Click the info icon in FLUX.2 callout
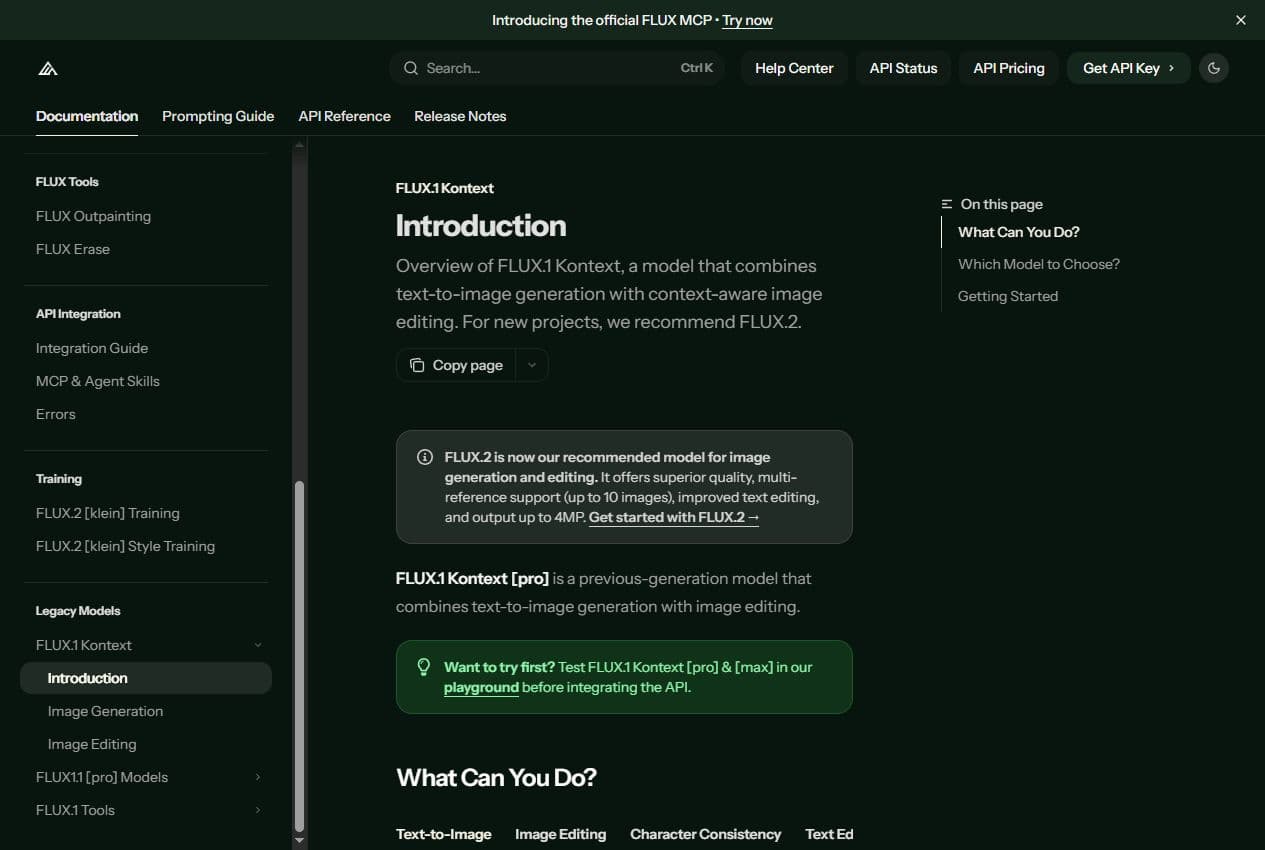Image resolution: width=1265 pixels, height=850 pixels. [x=424, y=457]
